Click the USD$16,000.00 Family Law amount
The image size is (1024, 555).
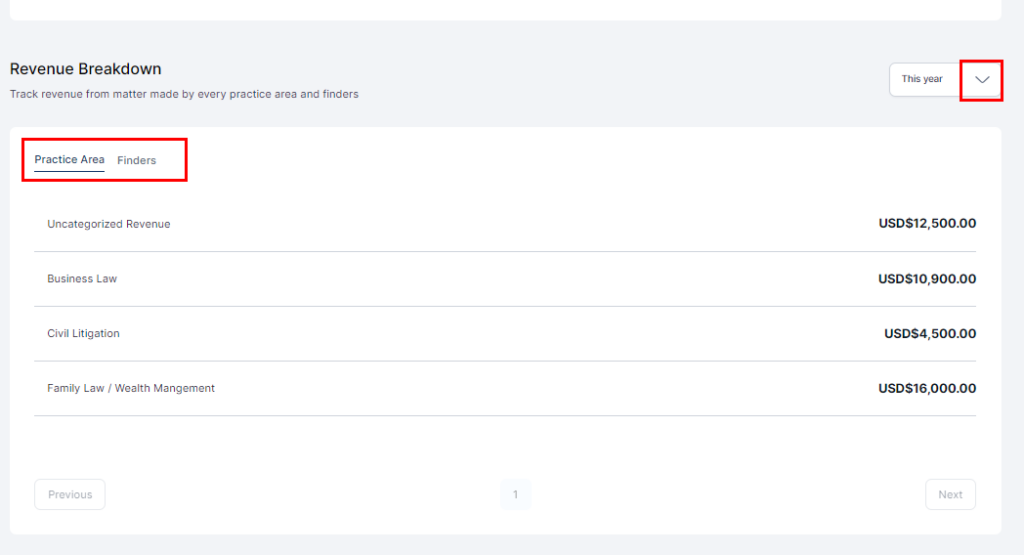pyautogui.click(x=927, y=388)
